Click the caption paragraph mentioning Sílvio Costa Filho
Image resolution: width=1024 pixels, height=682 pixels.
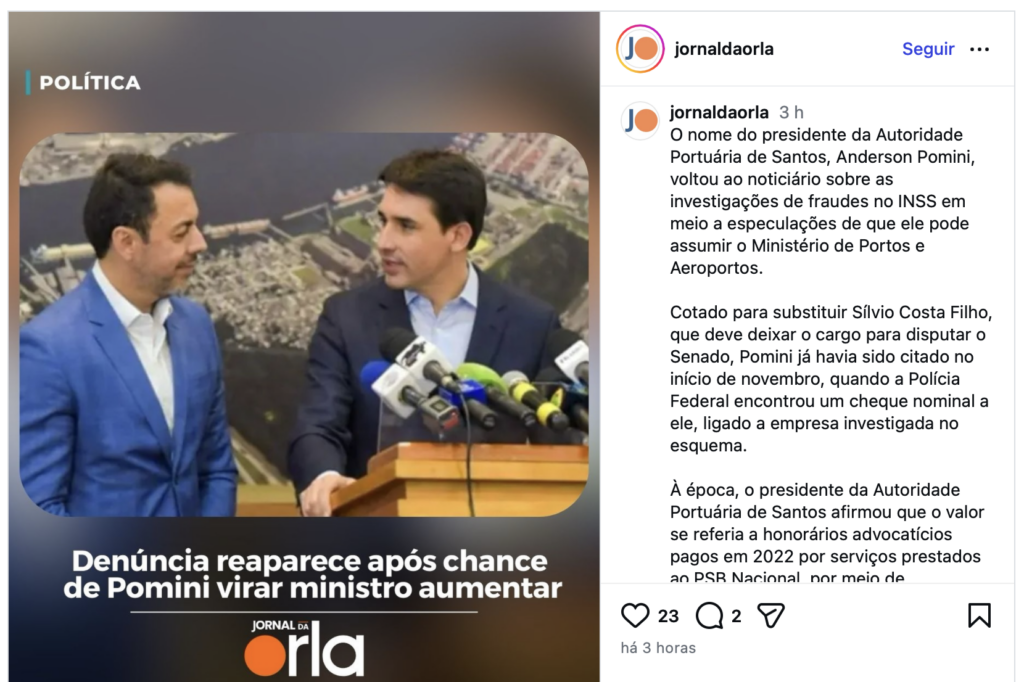coord(831,379)
